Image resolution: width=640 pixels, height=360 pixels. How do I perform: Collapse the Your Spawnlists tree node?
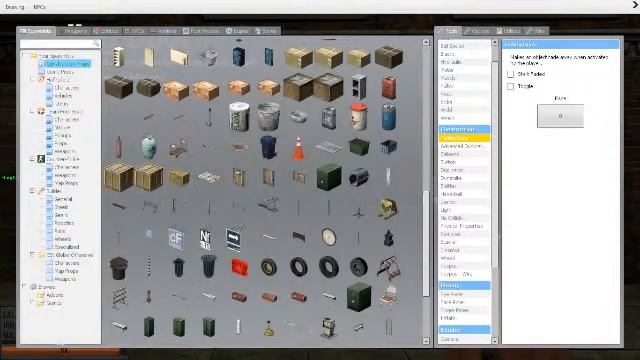(x=24, y=56)
